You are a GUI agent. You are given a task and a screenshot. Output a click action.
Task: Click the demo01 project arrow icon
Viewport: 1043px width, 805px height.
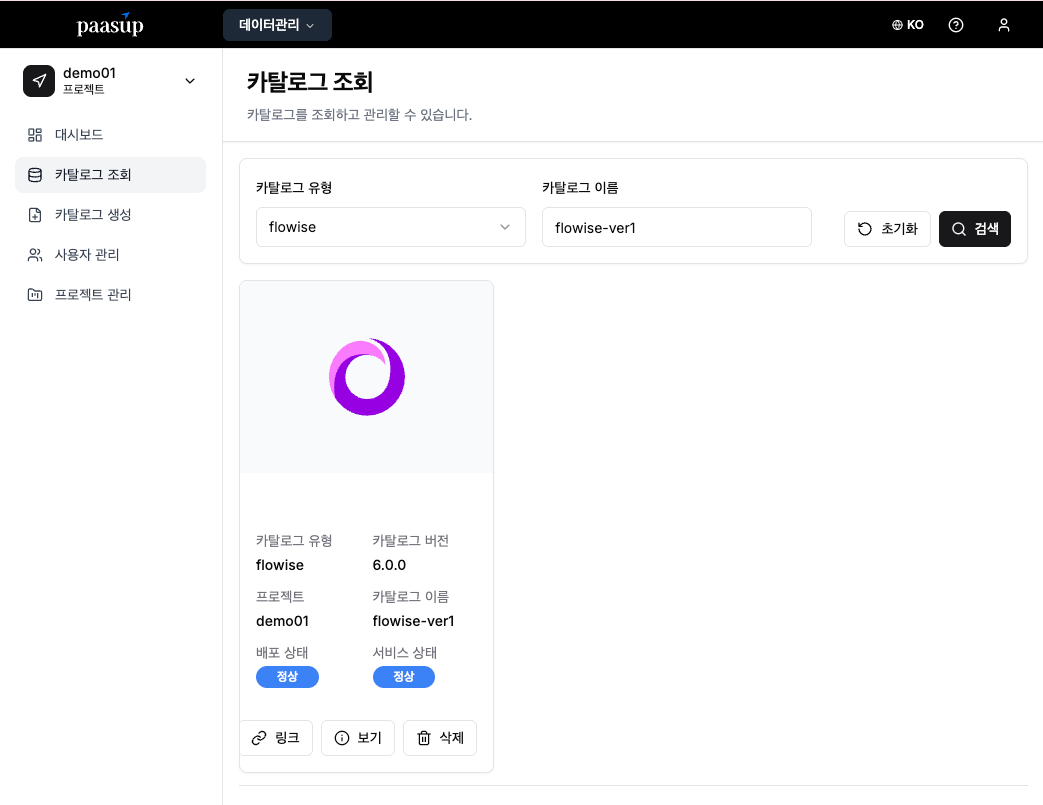[39, 81]
